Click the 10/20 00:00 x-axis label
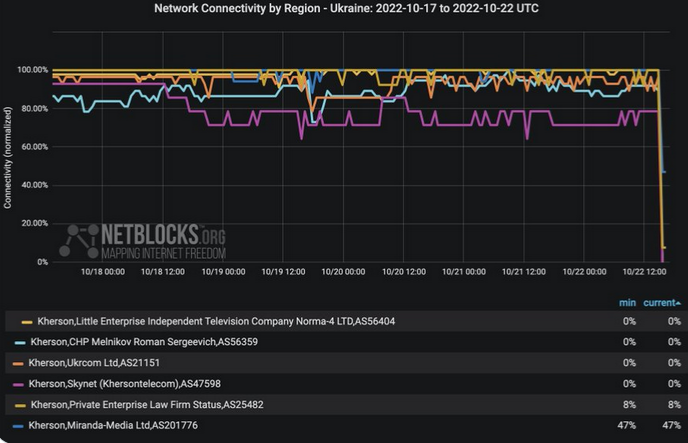Screen dimensions: 688x443 [x=343, y=272]
